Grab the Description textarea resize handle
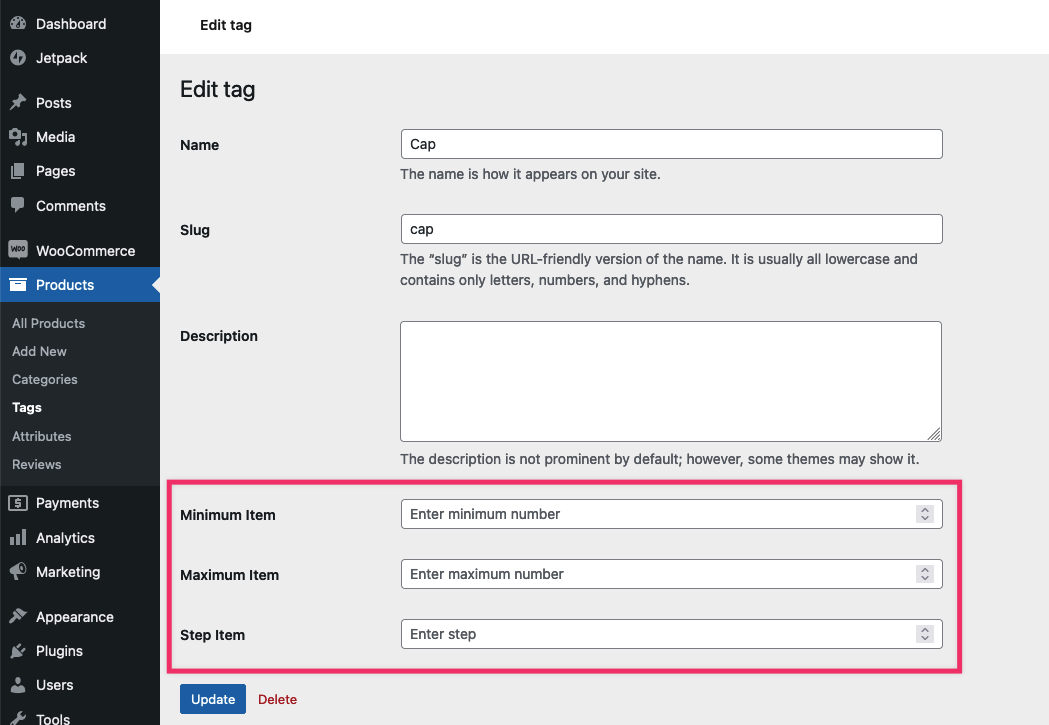1049x725 pixels. click(x=935, y=434)
